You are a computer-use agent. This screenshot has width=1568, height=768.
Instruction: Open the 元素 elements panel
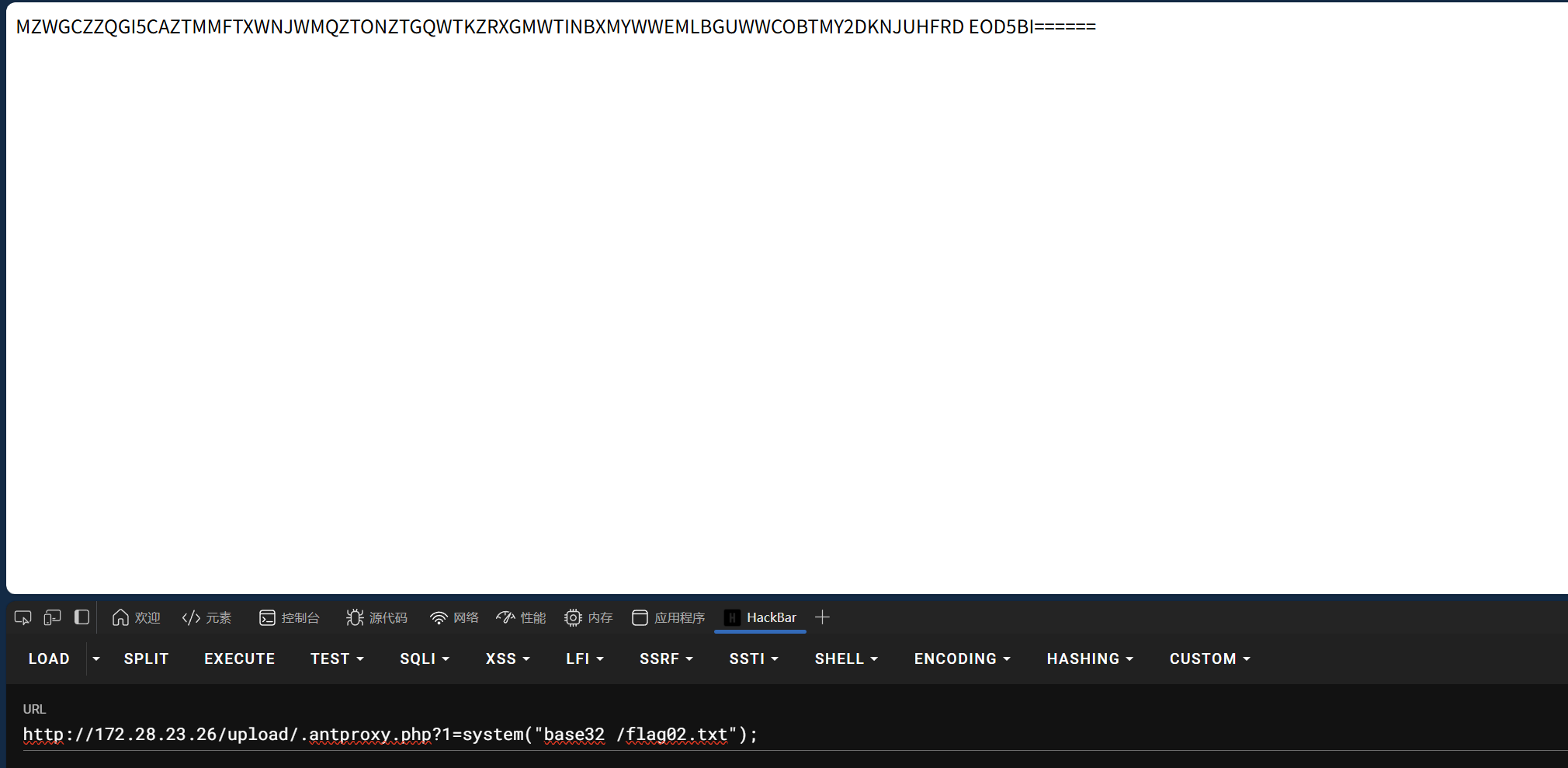pos(206,617)
